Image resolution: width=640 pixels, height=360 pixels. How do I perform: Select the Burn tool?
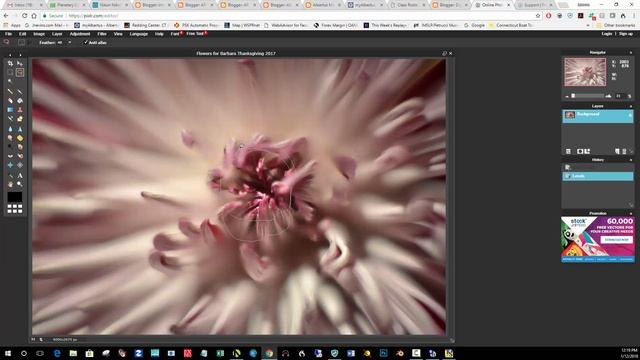[20, 147]
